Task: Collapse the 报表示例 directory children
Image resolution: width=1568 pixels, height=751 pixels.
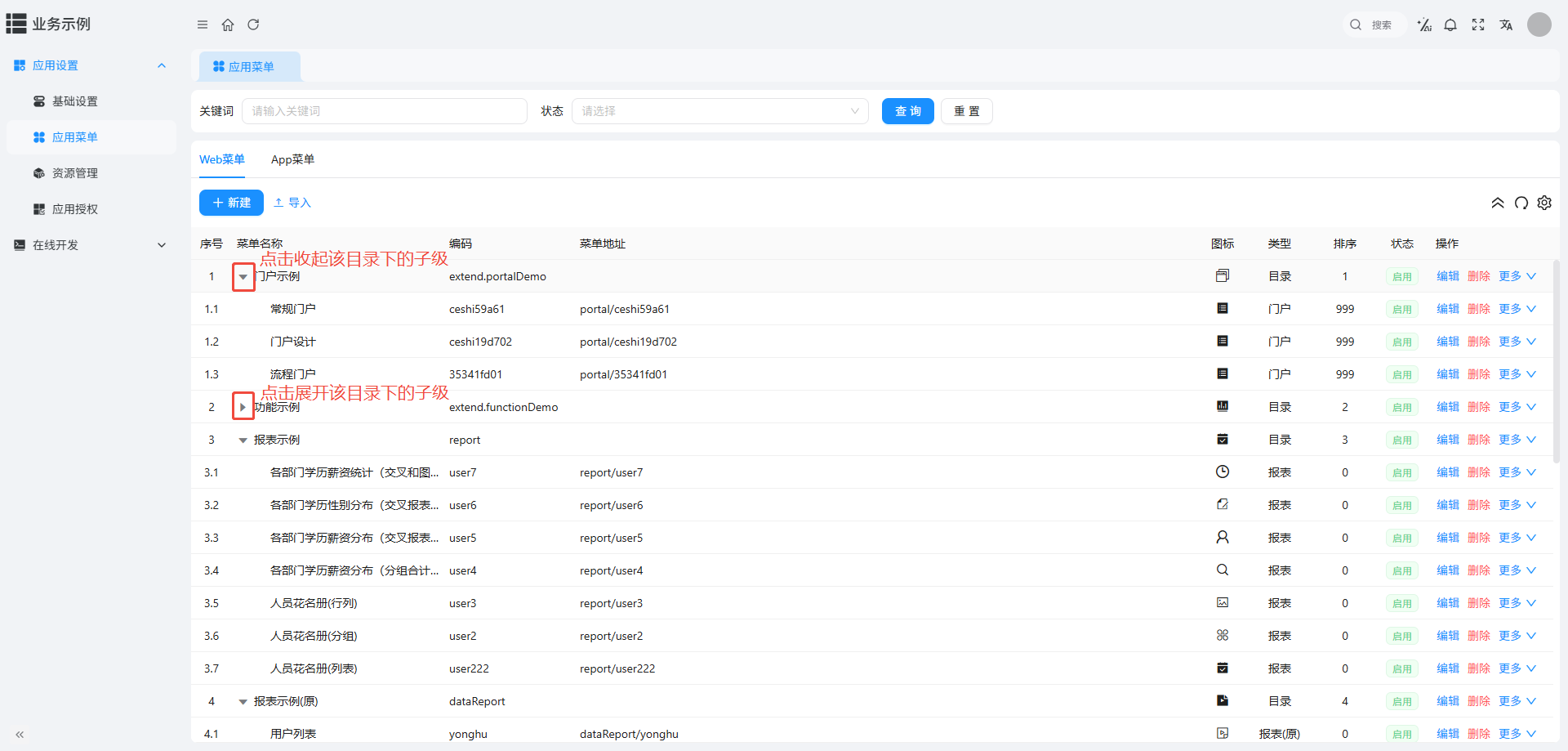Action: tap(243, 440)
